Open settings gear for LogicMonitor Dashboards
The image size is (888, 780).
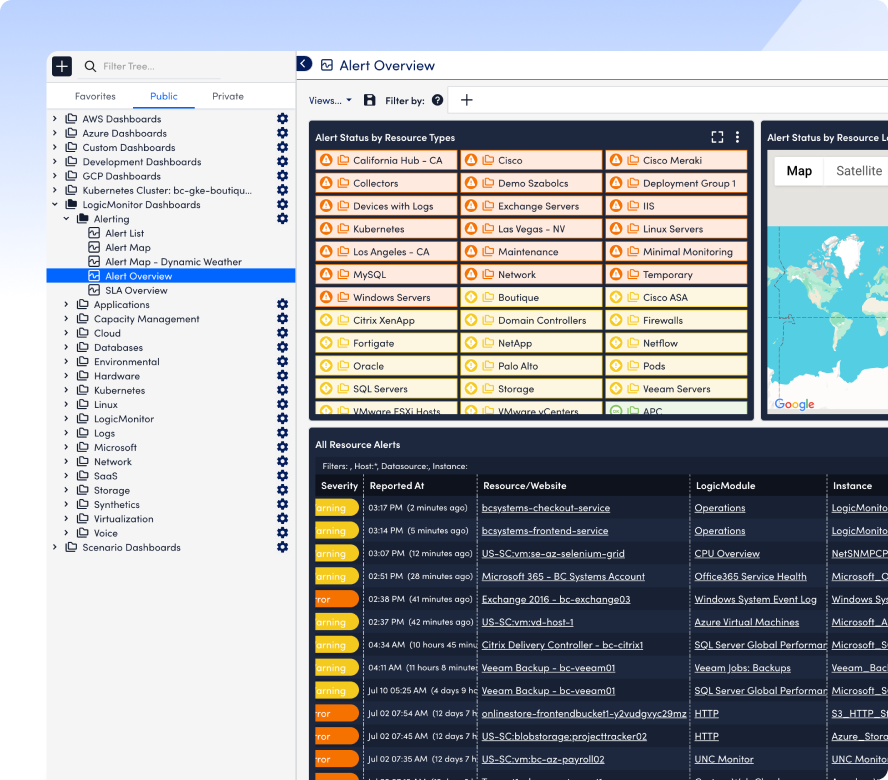[283, 204]
